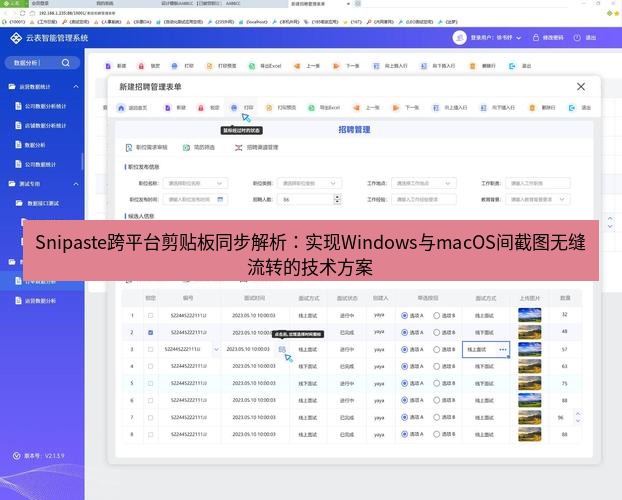
Task: Click the 工作职责 input field
Action: coord(538,183)
